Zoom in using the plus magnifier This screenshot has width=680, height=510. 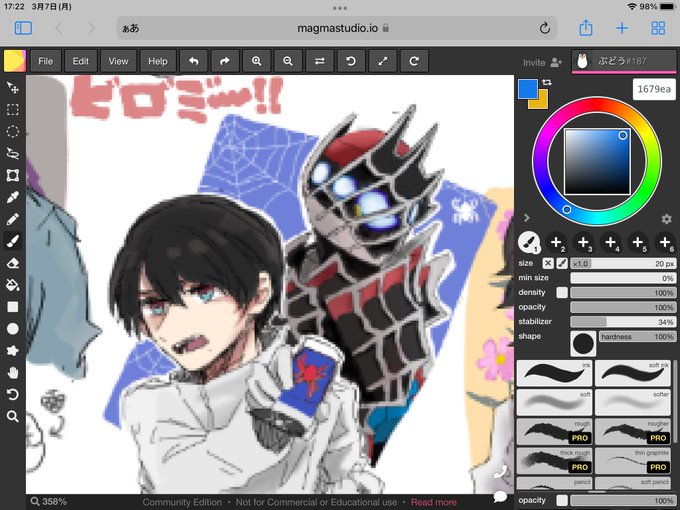pyautogui.click(x=256, y=61)
